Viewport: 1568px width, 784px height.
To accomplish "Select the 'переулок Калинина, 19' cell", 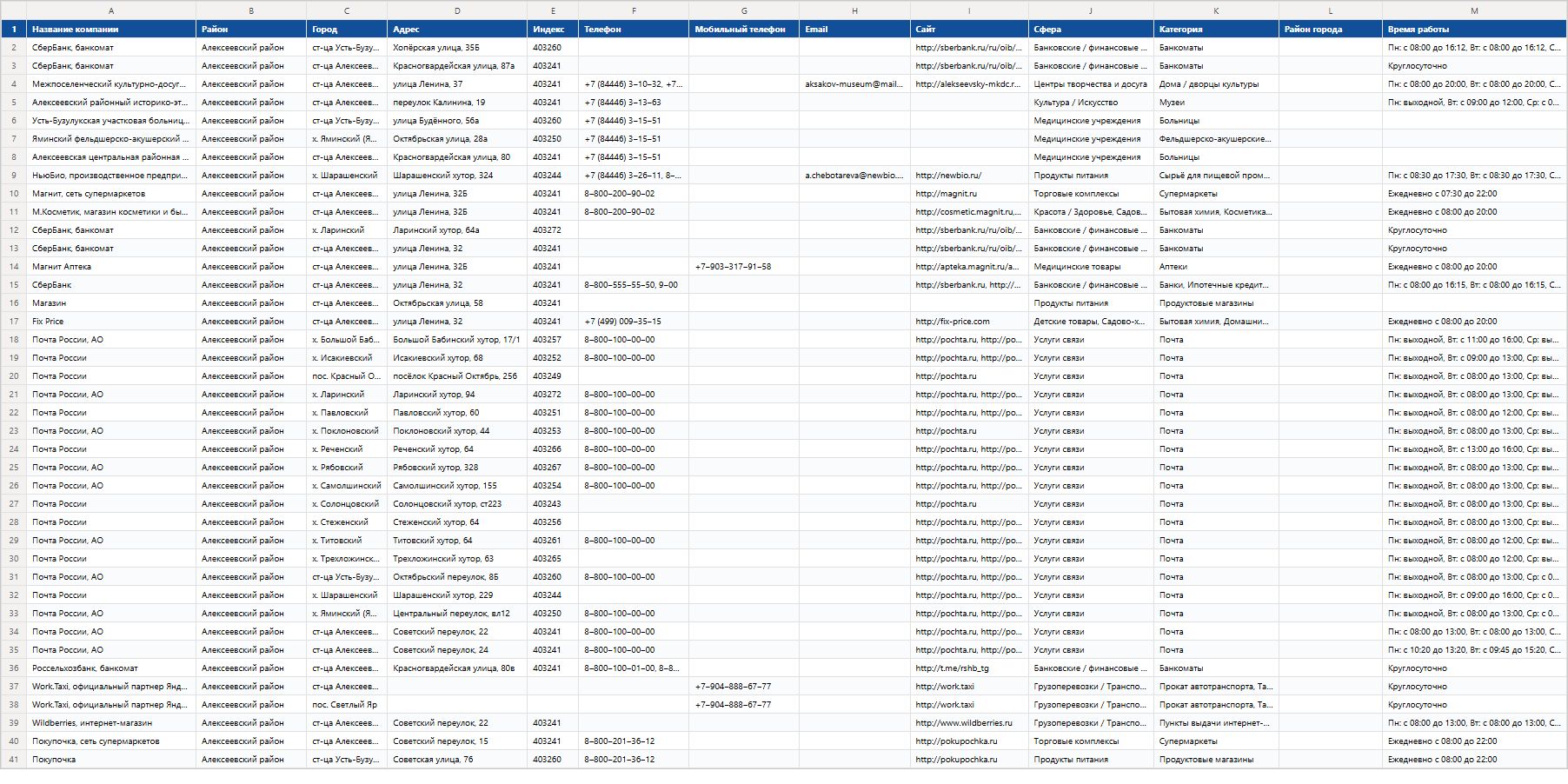I will click(457, 103).
